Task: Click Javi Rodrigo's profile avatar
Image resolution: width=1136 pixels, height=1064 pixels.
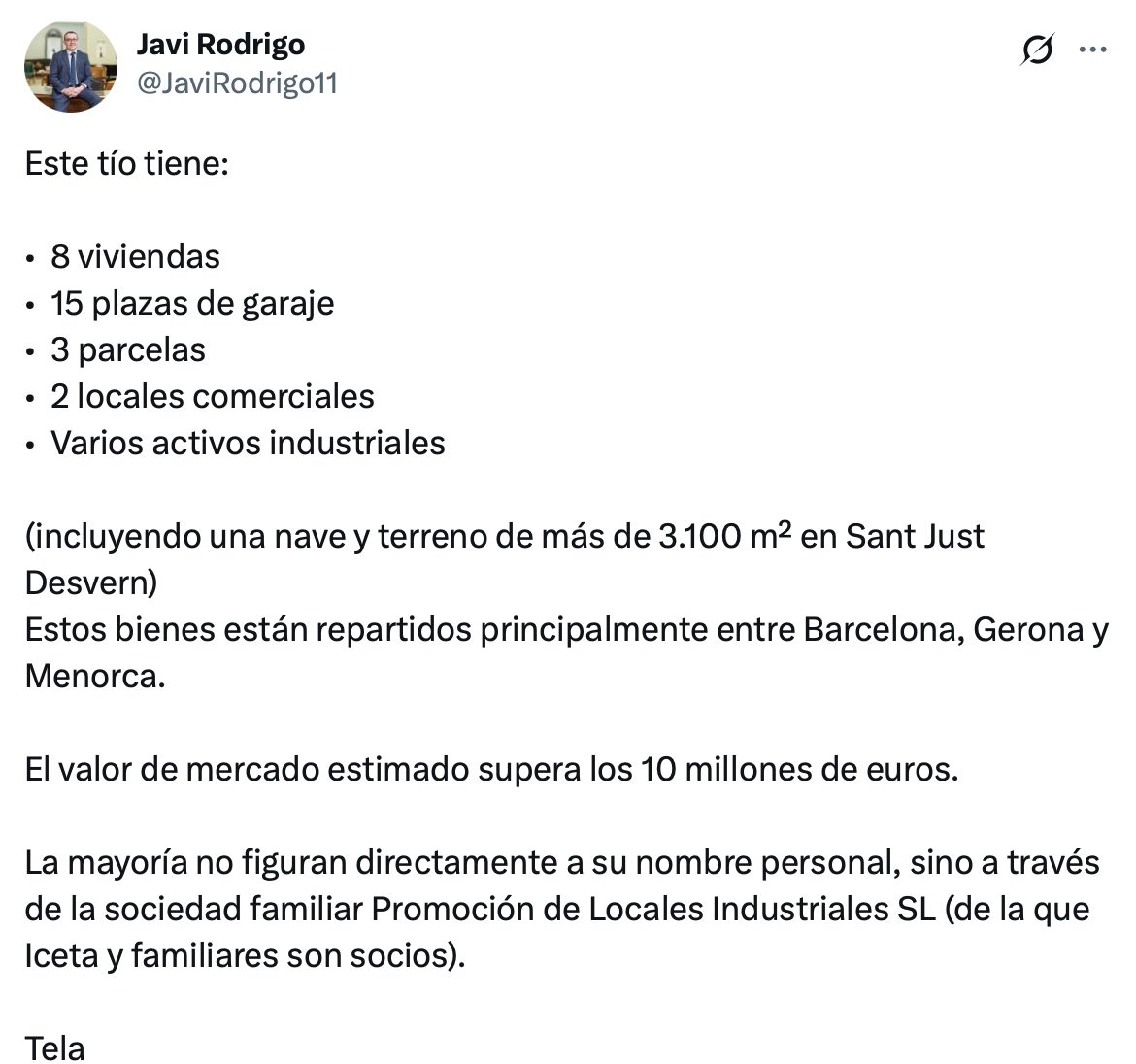Action: tap(71, 67)
